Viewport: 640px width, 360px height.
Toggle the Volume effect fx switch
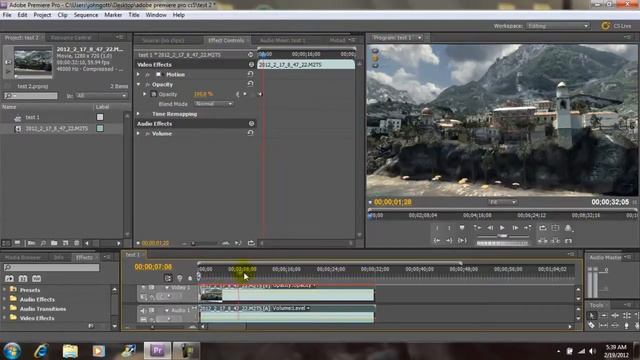point(147,133)
